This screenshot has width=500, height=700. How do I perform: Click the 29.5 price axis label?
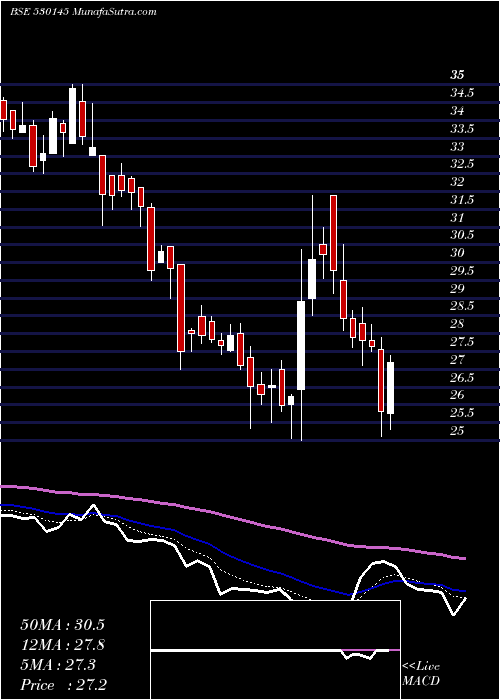[462, 271]
